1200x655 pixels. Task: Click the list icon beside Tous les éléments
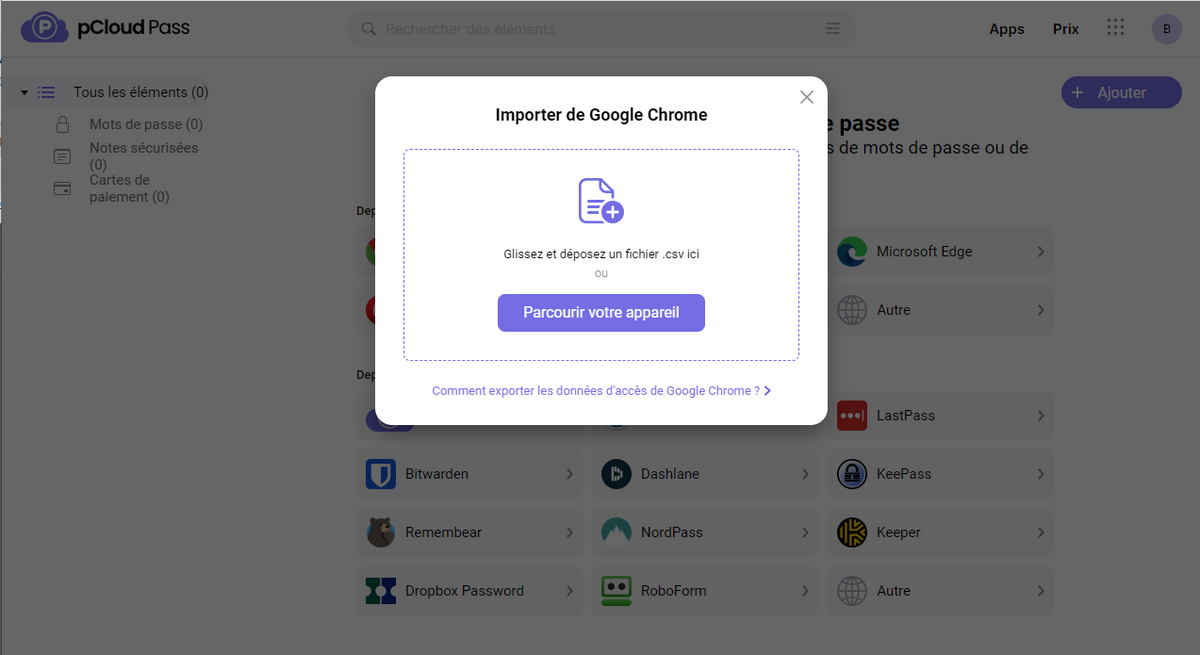46,92
